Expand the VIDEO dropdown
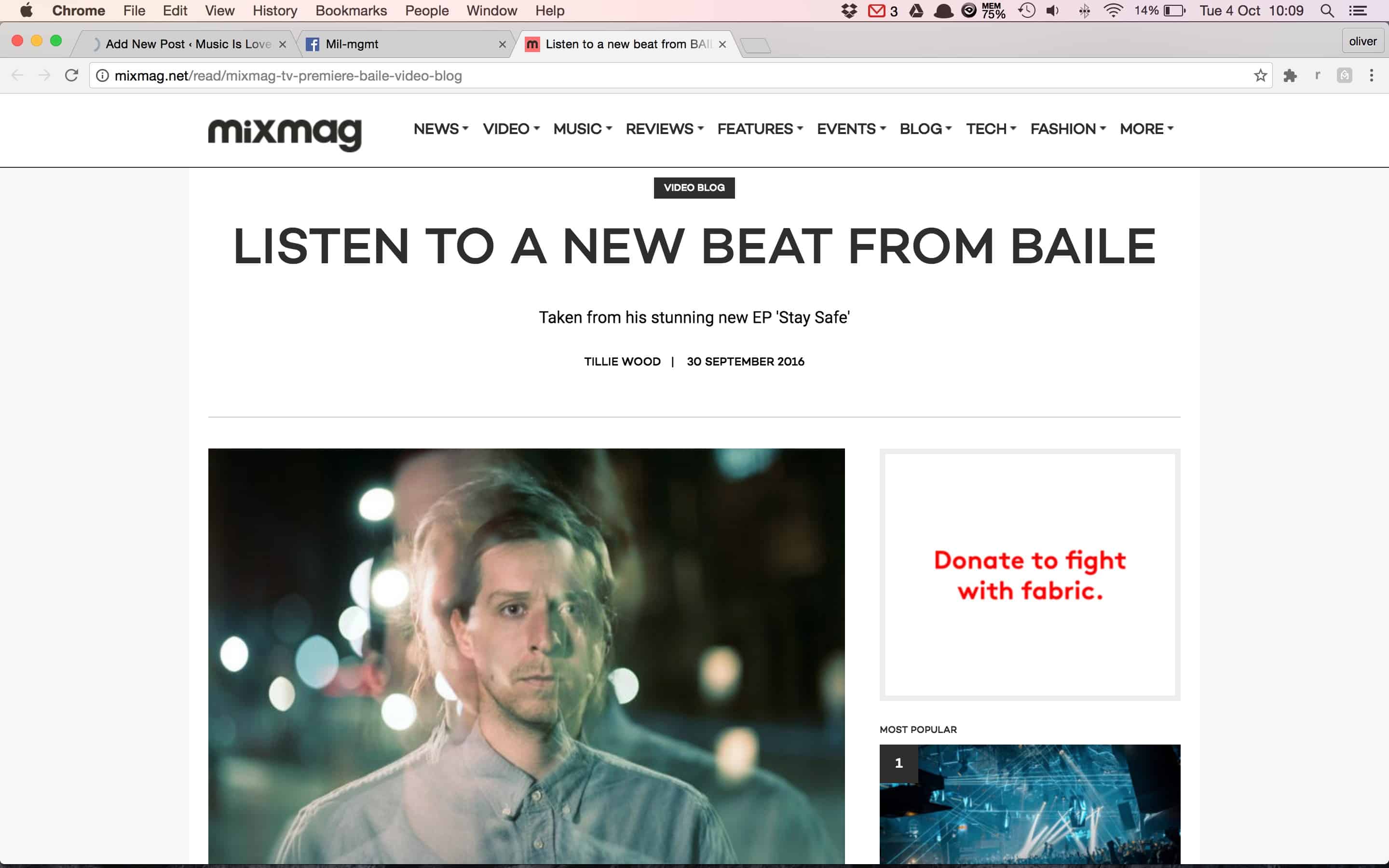Image resolution: width=1389 pixels, height=868 pixels. [x=511, y=129]
